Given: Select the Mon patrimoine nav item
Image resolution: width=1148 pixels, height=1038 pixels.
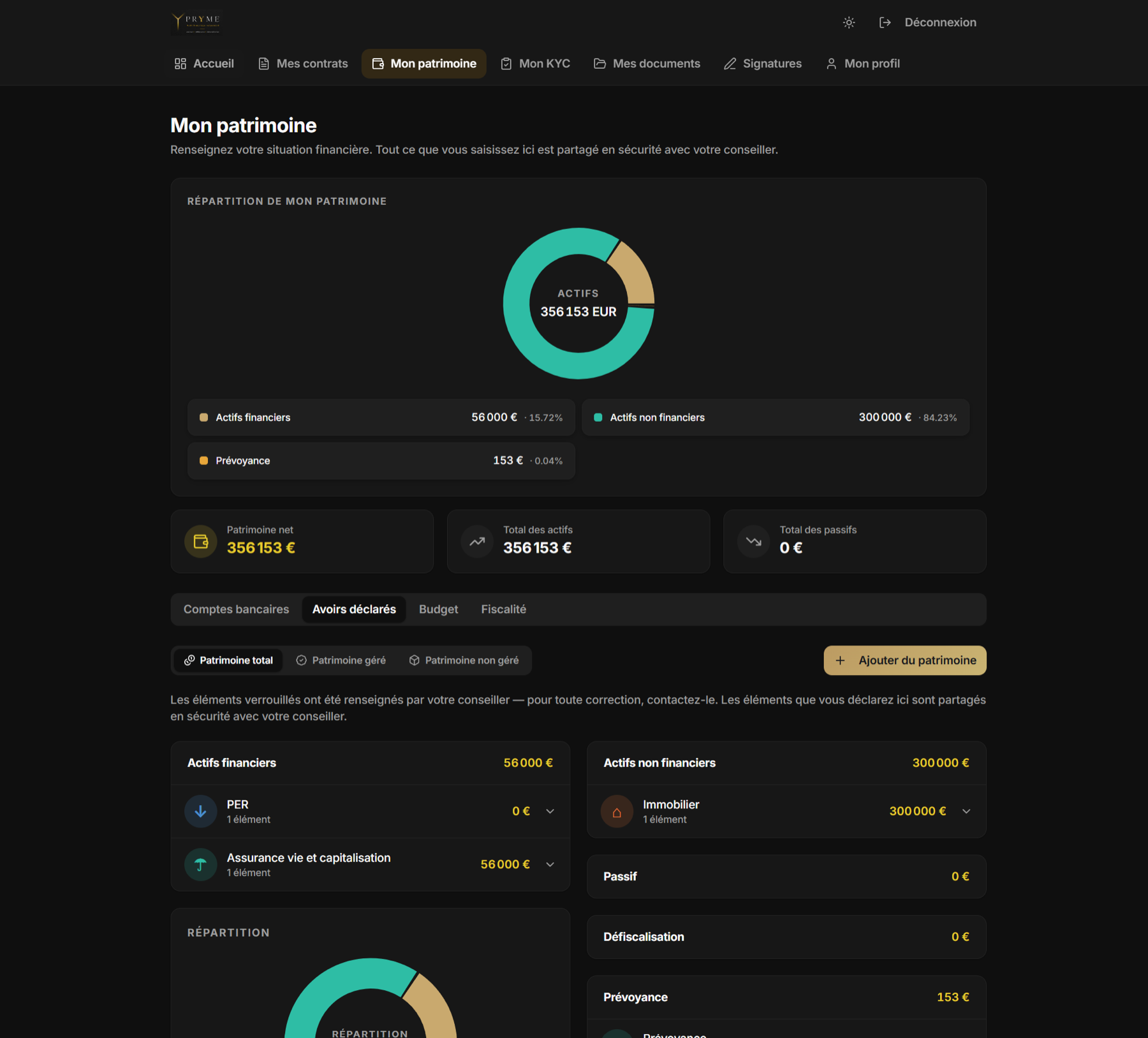Looking at the screenshot, I should click(x=424, y=64).
